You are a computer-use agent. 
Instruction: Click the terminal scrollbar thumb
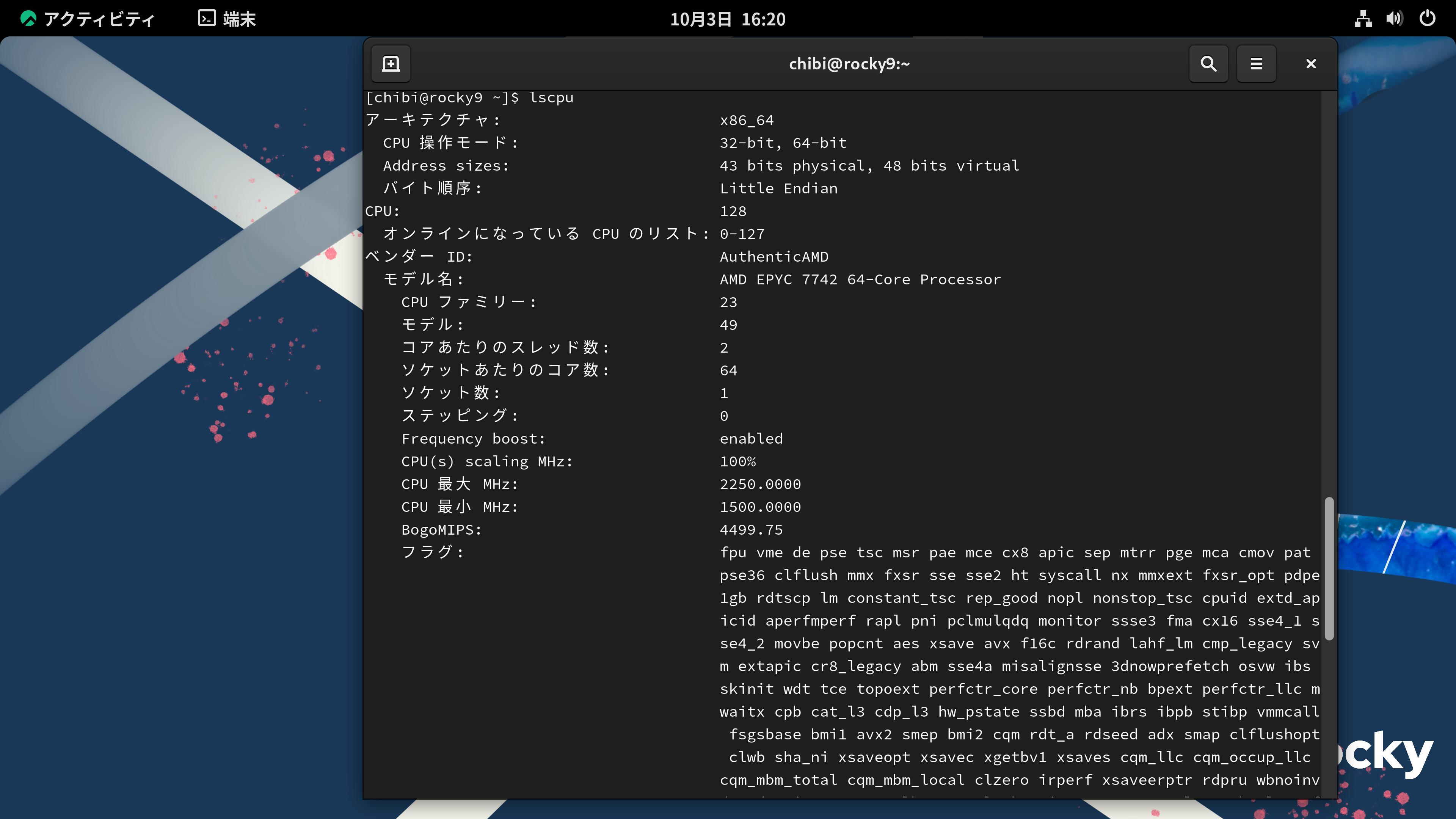1329,568
